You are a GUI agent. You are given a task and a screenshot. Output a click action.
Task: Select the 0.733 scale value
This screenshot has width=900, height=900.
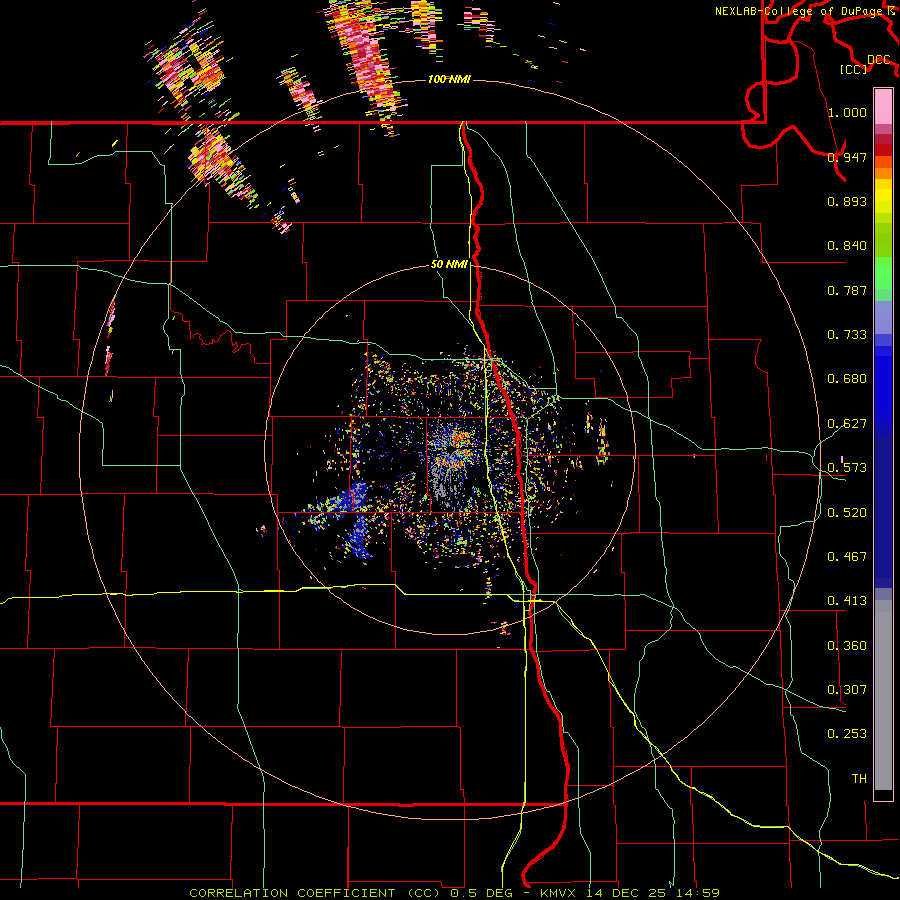tap(847, 334)
